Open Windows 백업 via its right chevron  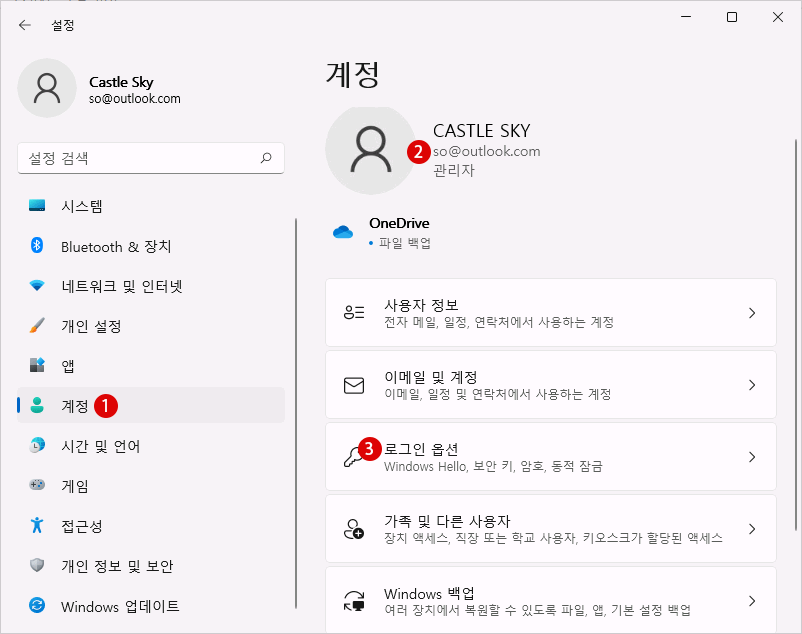tap(752, 601)
